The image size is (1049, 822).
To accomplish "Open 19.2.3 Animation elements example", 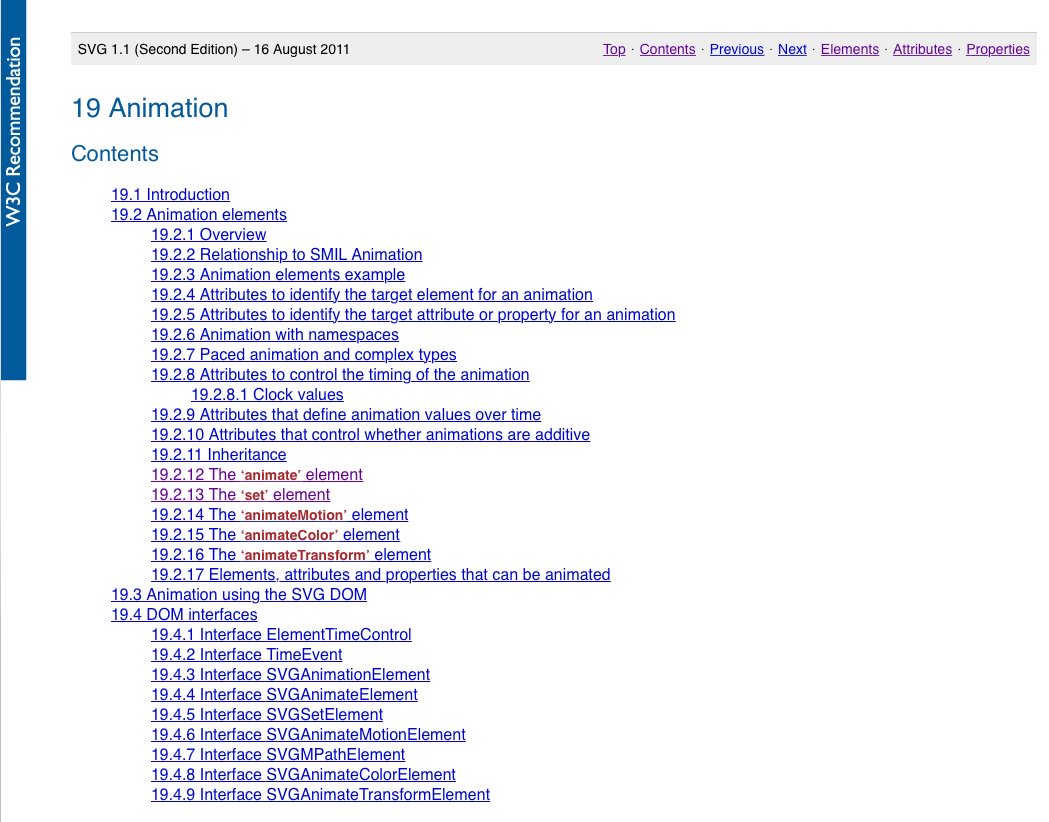I will [278, 275].
